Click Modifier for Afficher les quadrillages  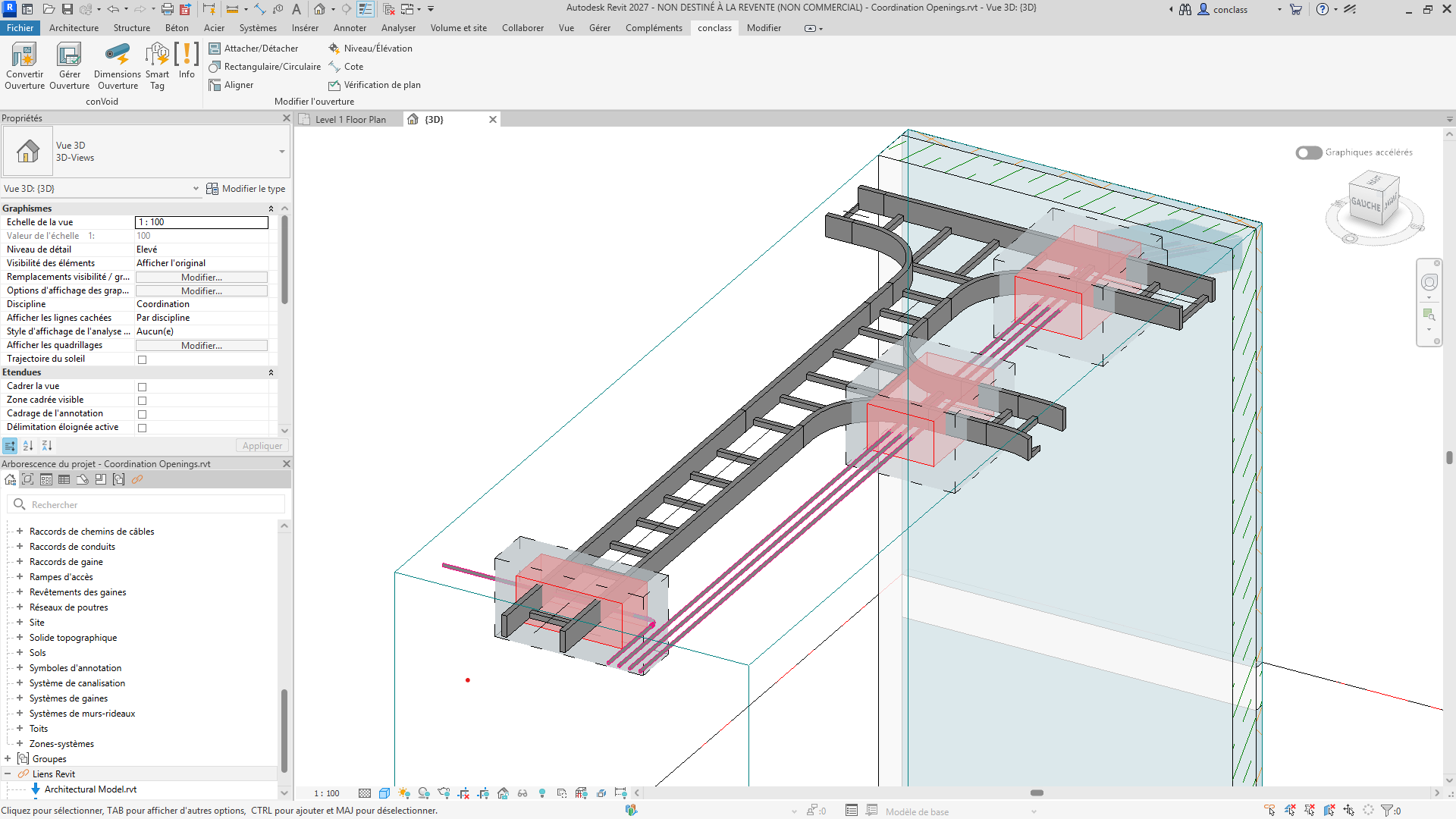[x=202, y=346]
